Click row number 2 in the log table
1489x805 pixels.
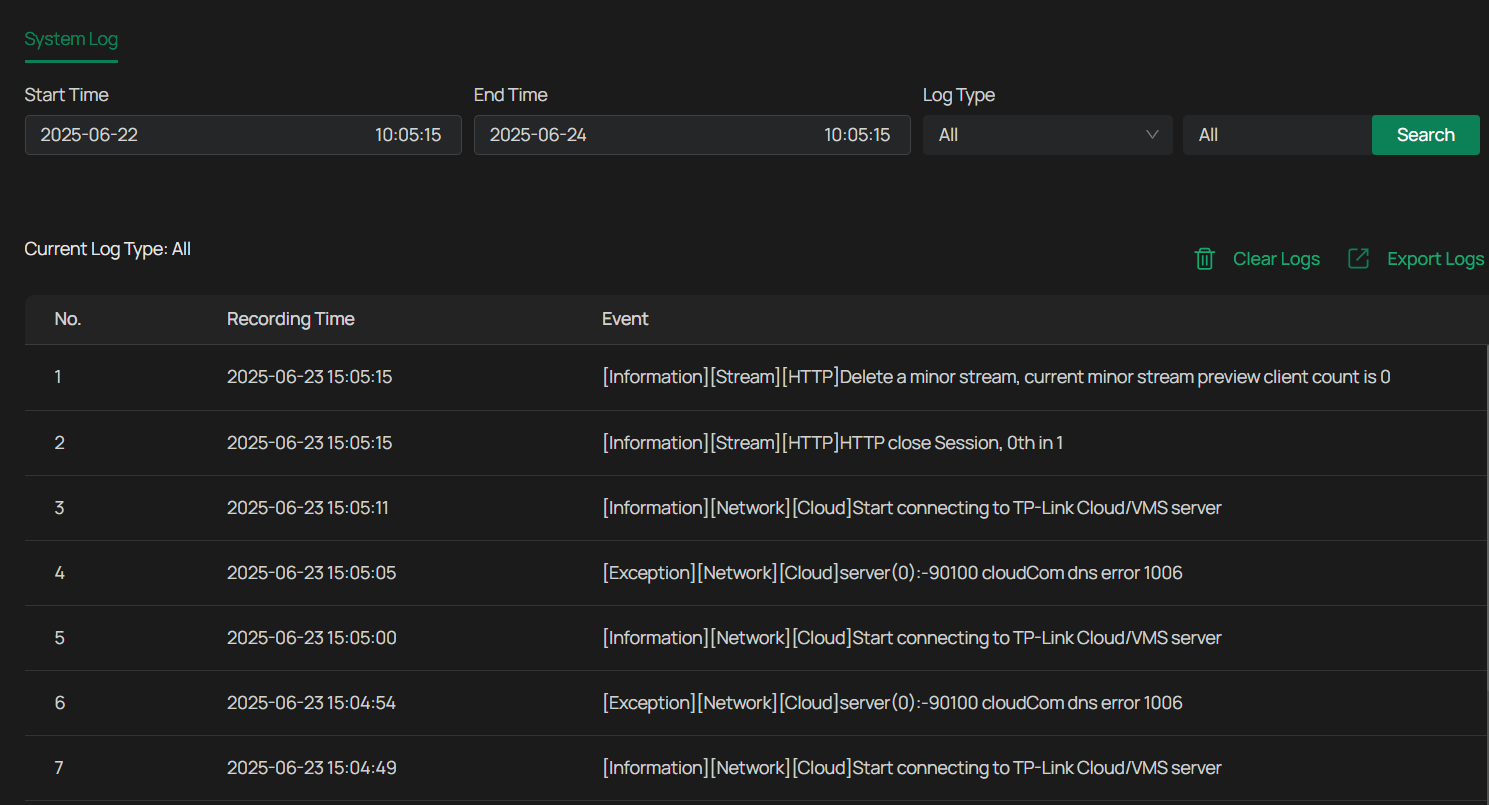(x=59, y=442)
